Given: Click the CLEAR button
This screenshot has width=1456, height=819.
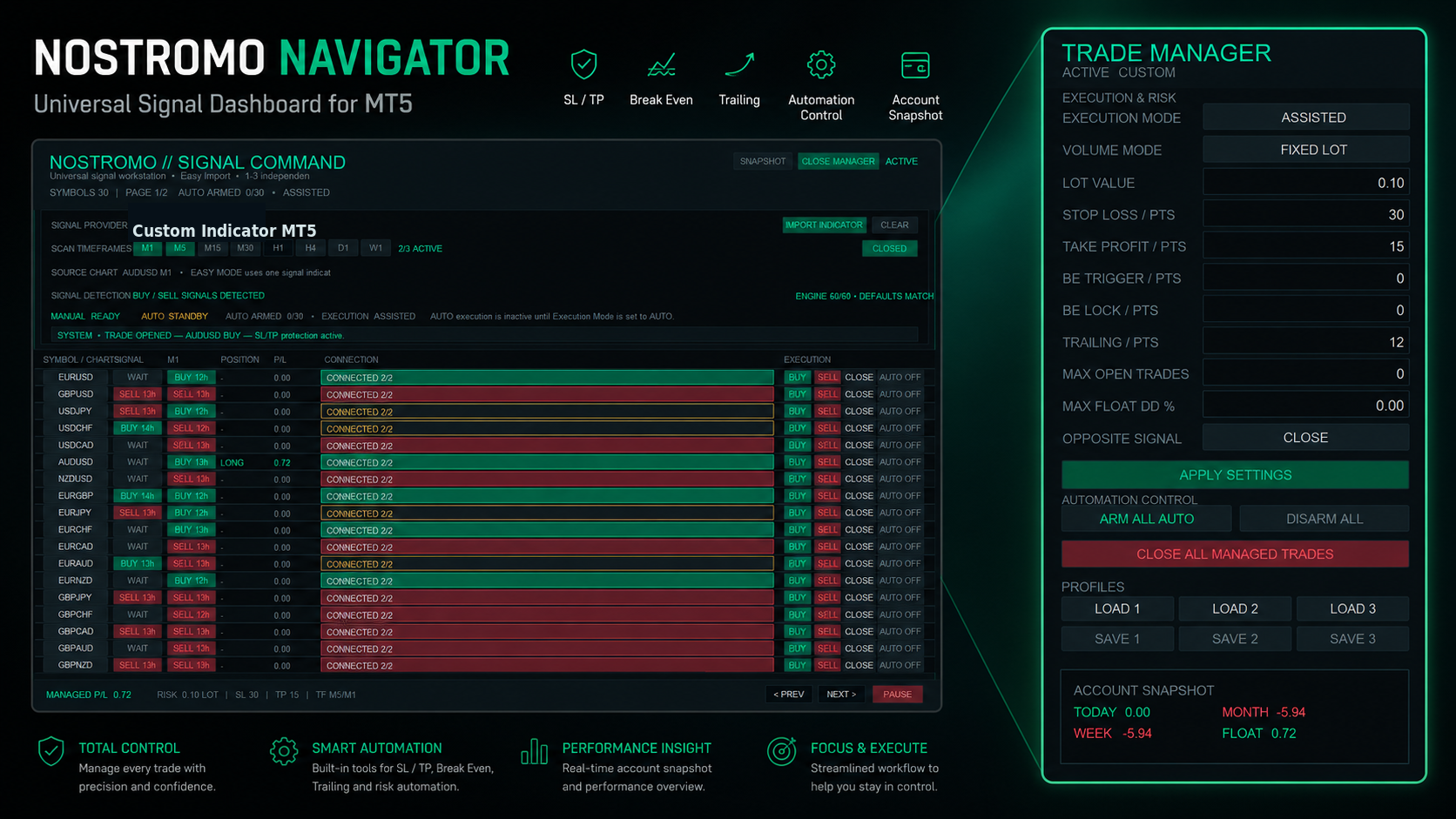Looking at the screenshot, I should 894,225.
